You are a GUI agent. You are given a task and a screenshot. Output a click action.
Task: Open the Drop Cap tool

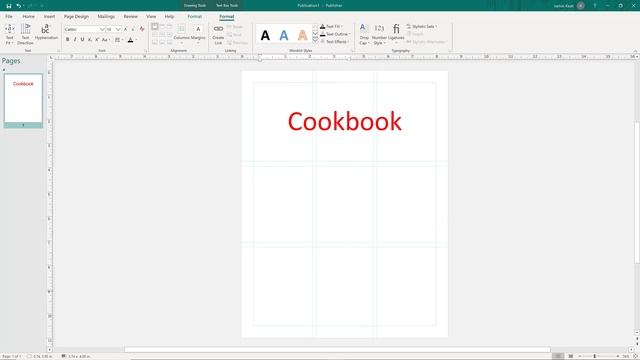(364, 34)
